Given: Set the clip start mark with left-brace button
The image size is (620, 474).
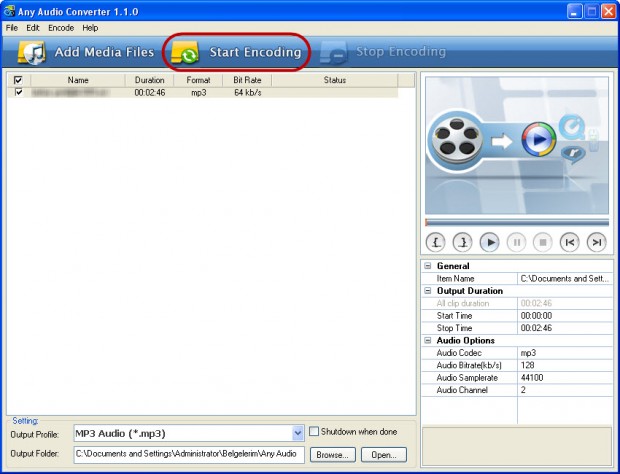Looking at the screenshot, I should click(435, 242).
